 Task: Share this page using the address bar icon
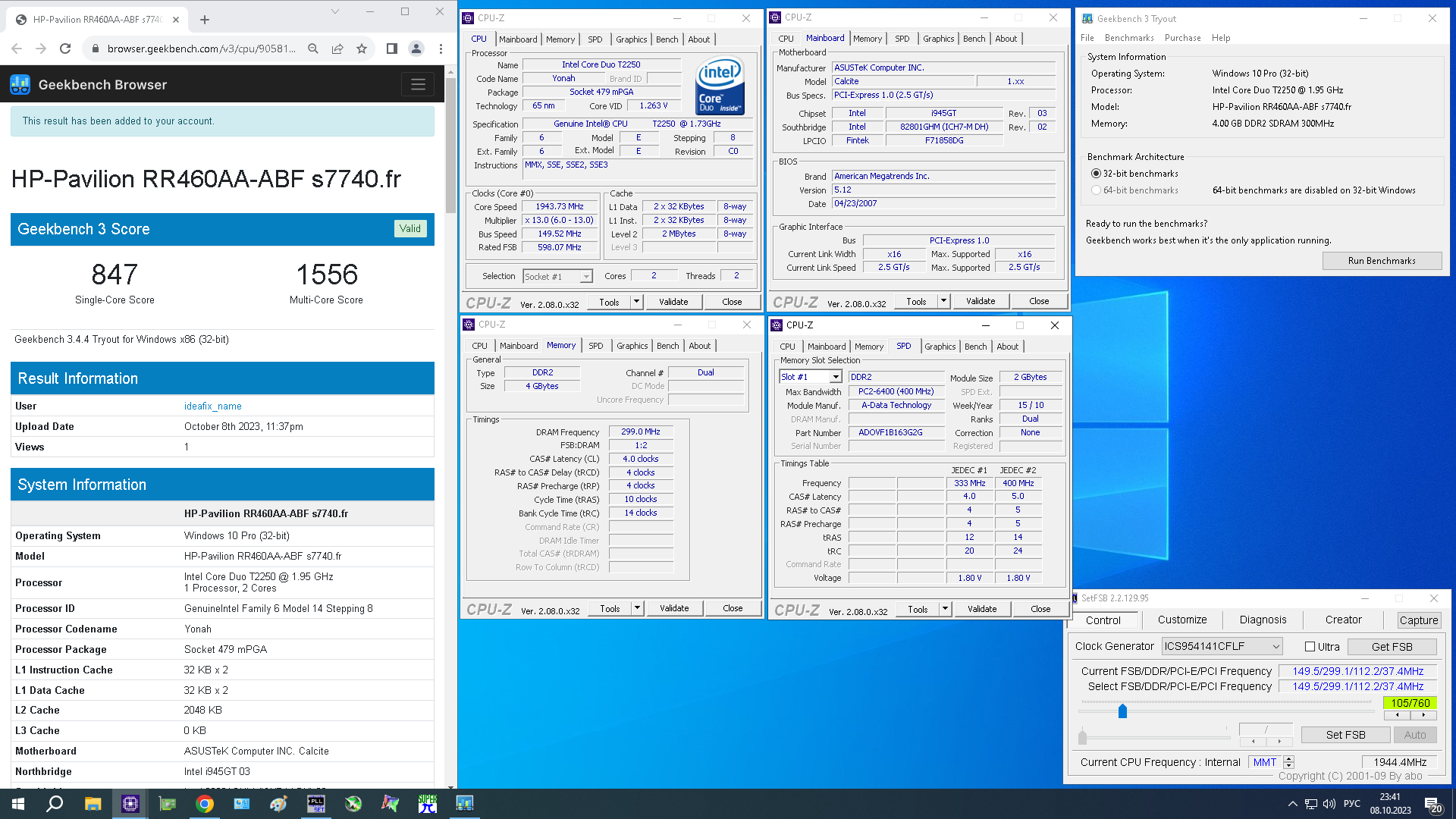[x=337, y=49]
